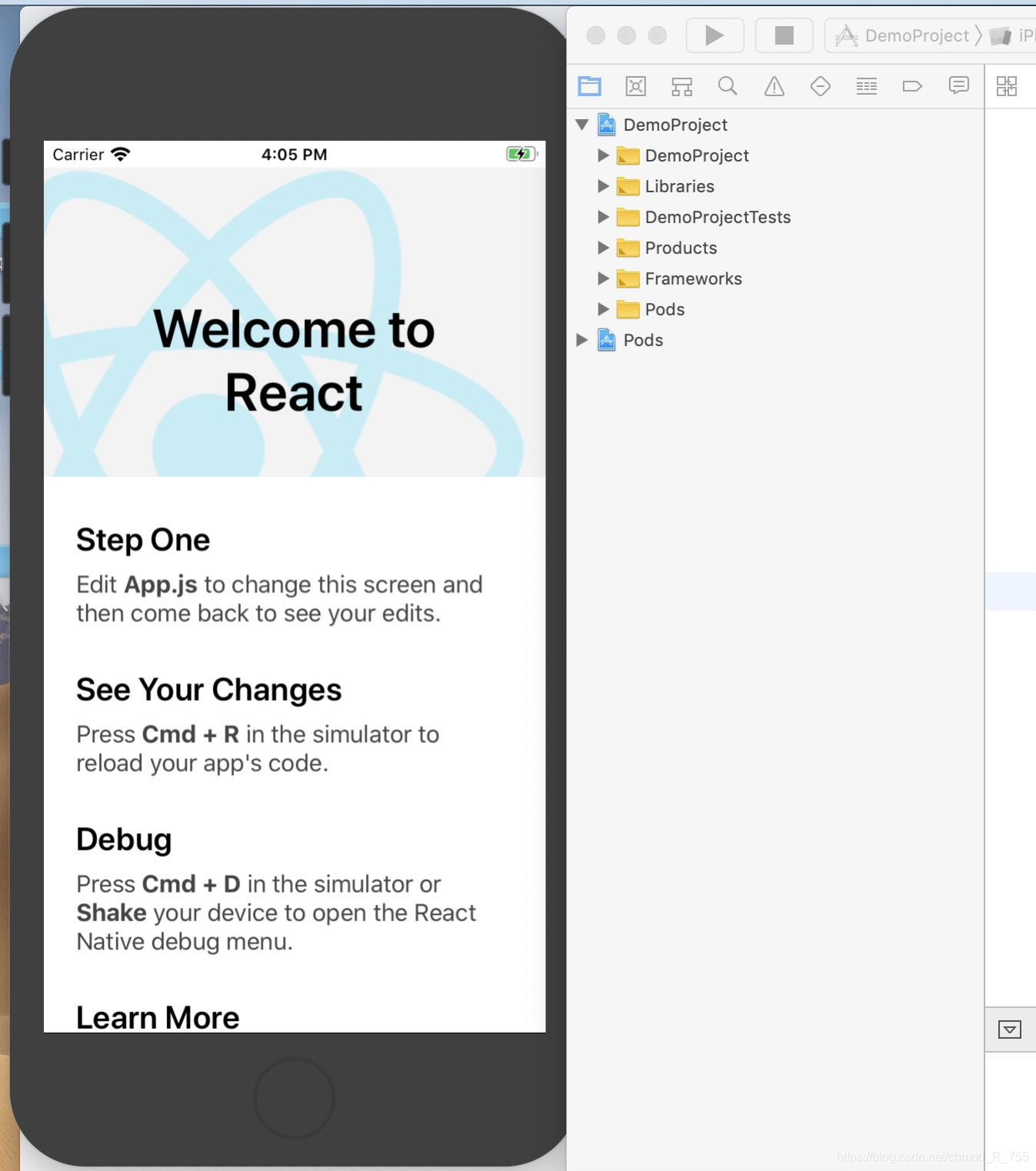Toggle the debug area hide button

(1010, 1030)
